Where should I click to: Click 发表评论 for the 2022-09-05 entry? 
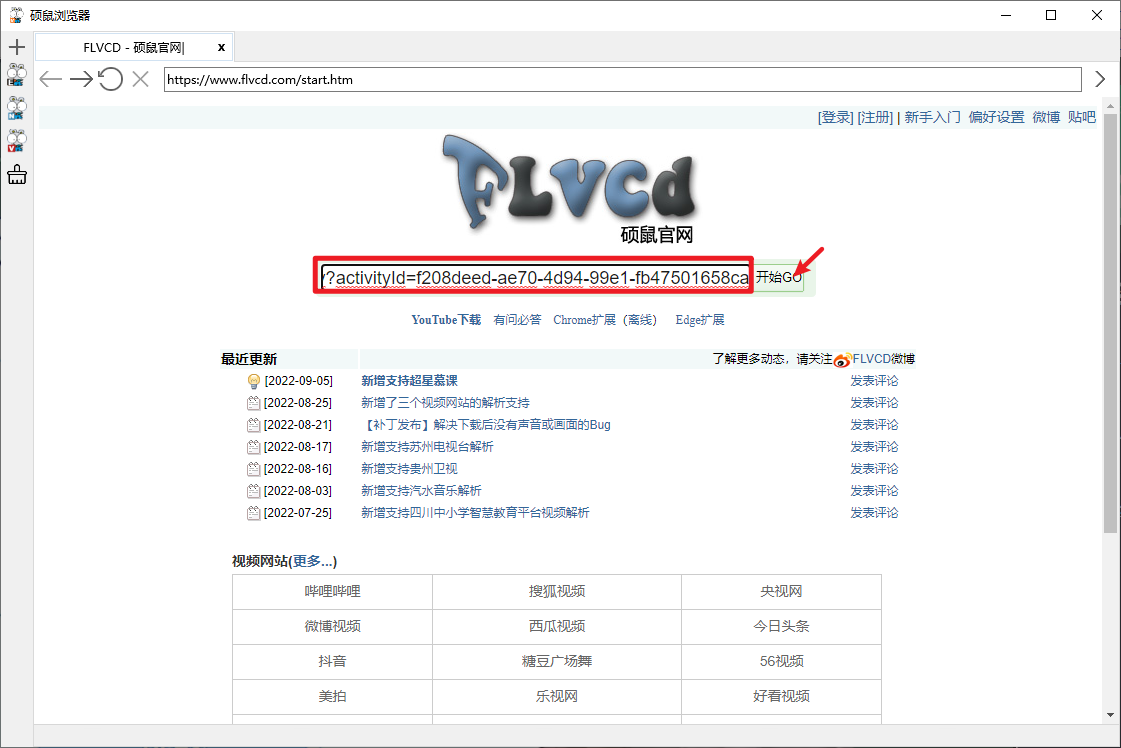[874, 381]
